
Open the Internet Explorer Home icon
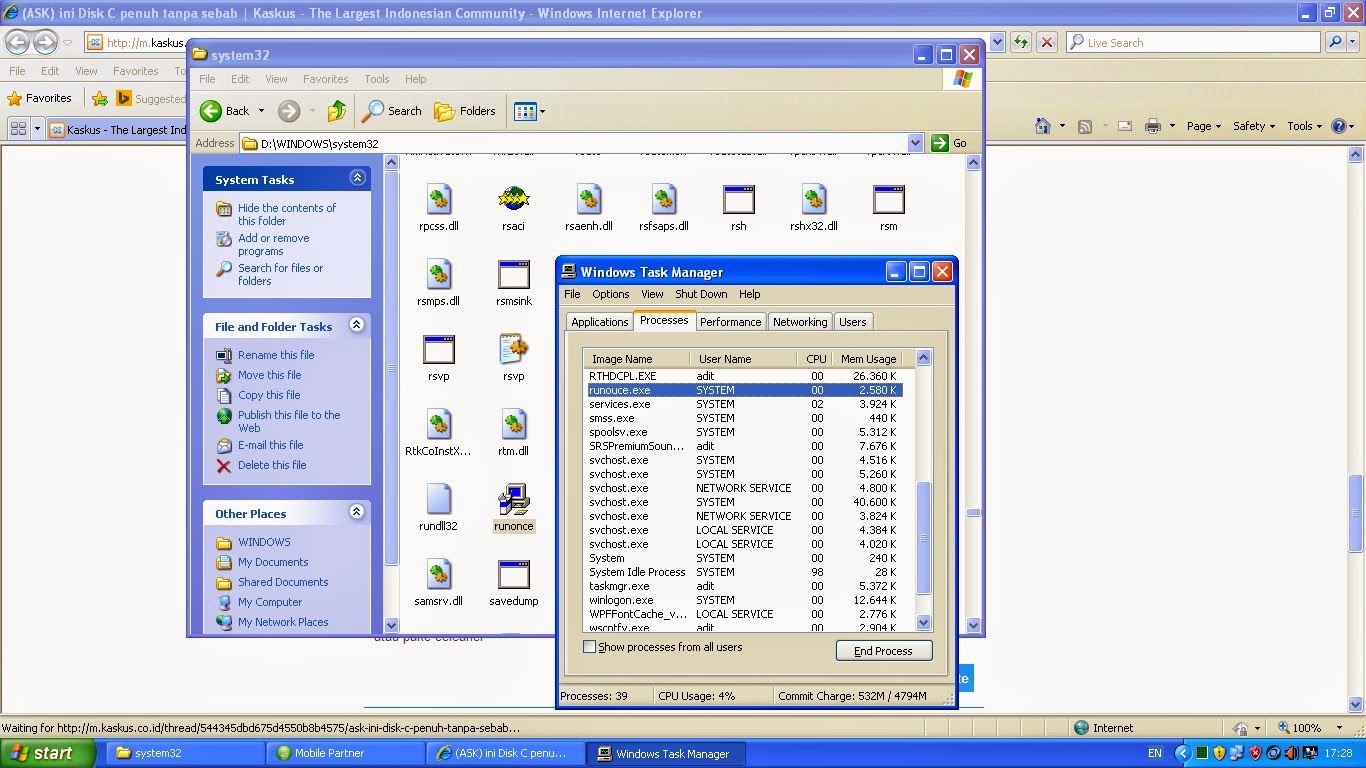(1043, 126)
